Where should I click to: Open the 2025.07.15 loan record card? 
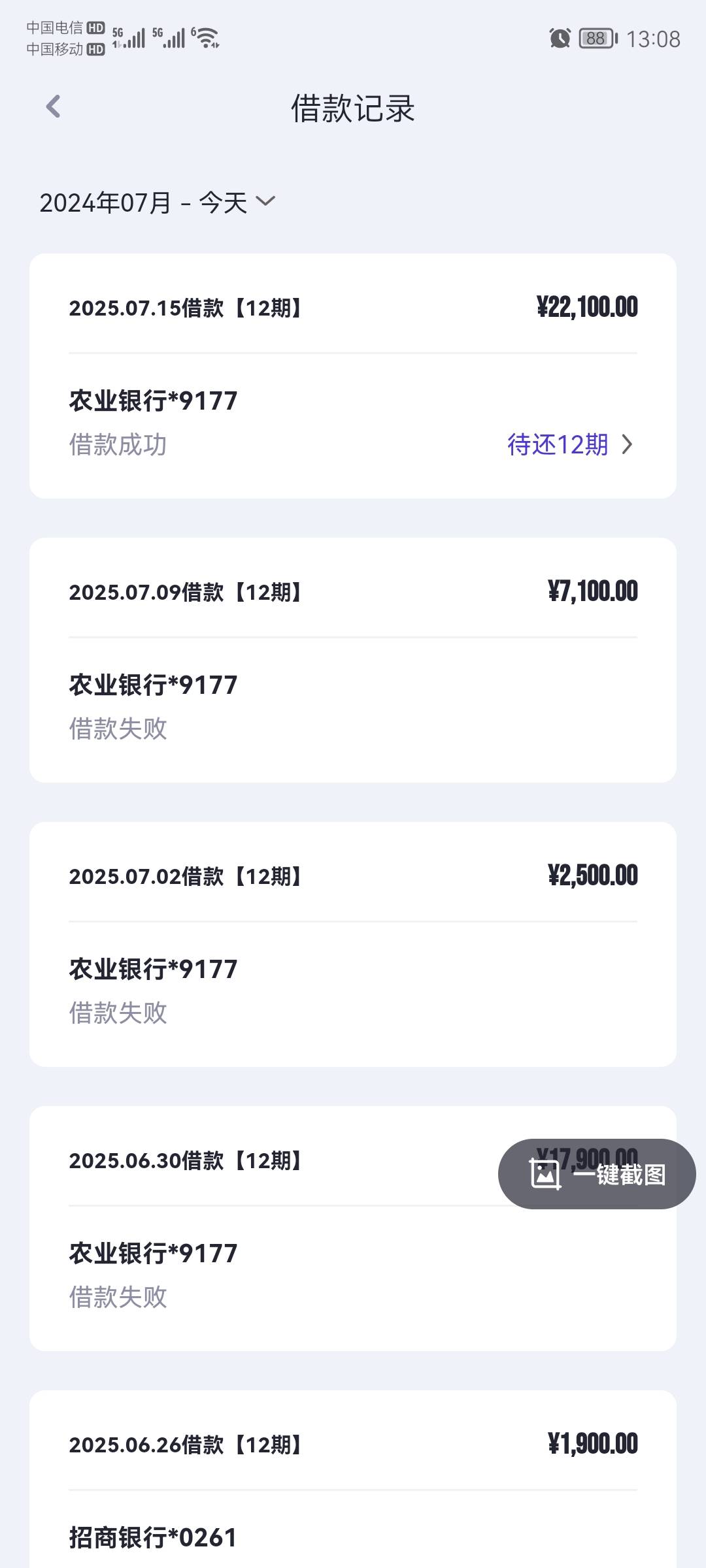[x=353, y=376]
